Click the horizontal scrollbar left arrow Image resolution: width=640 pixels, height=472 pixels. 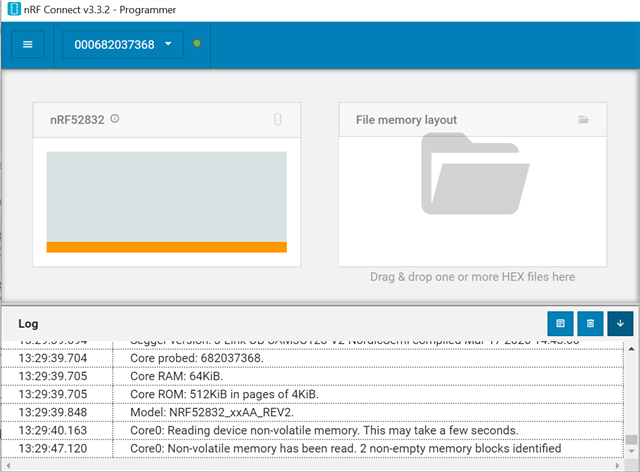(8, 465)
